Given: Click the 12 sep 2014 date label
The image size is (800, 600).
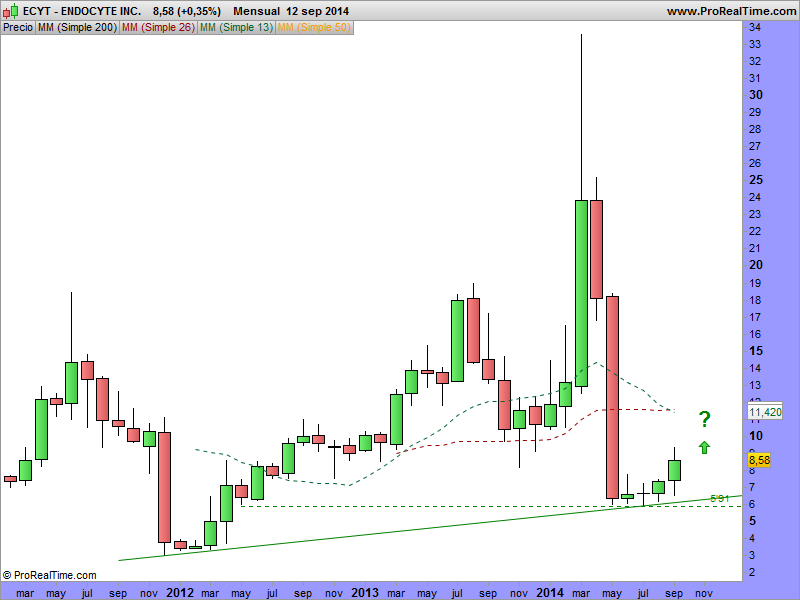Looking at the screenshot, I should [317, 11].
